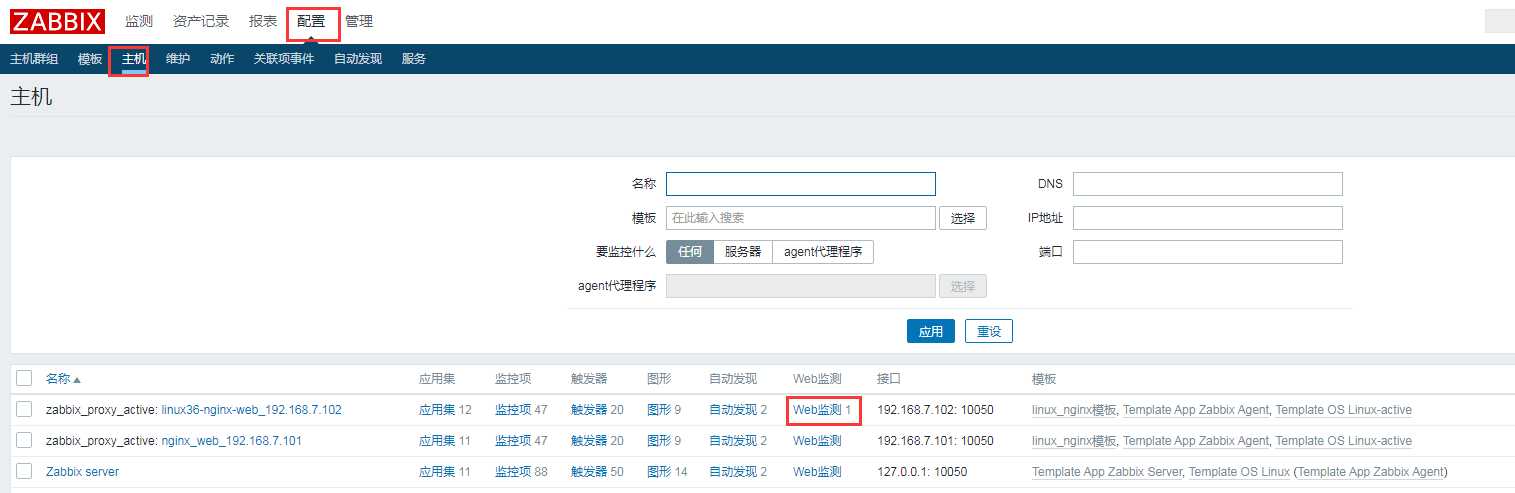1515x493 pixels.
Task: Open 图形 9 for linux36-nginx-web host
Action: click(659, 410)
